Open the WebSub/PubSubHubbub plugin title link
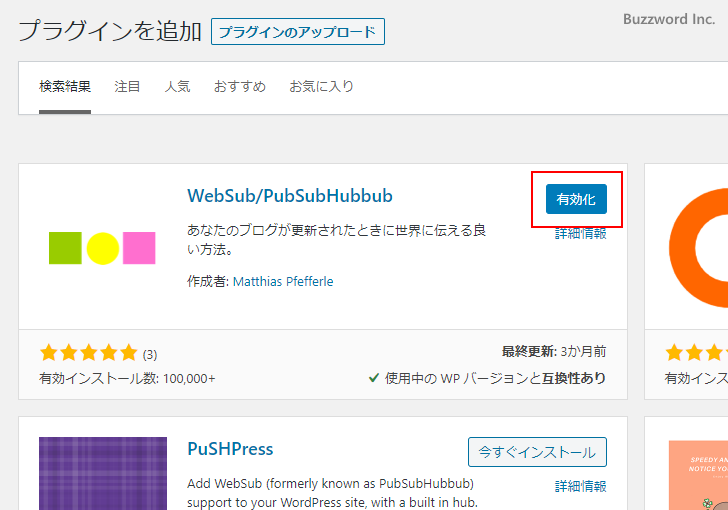 tap(290, 196)
